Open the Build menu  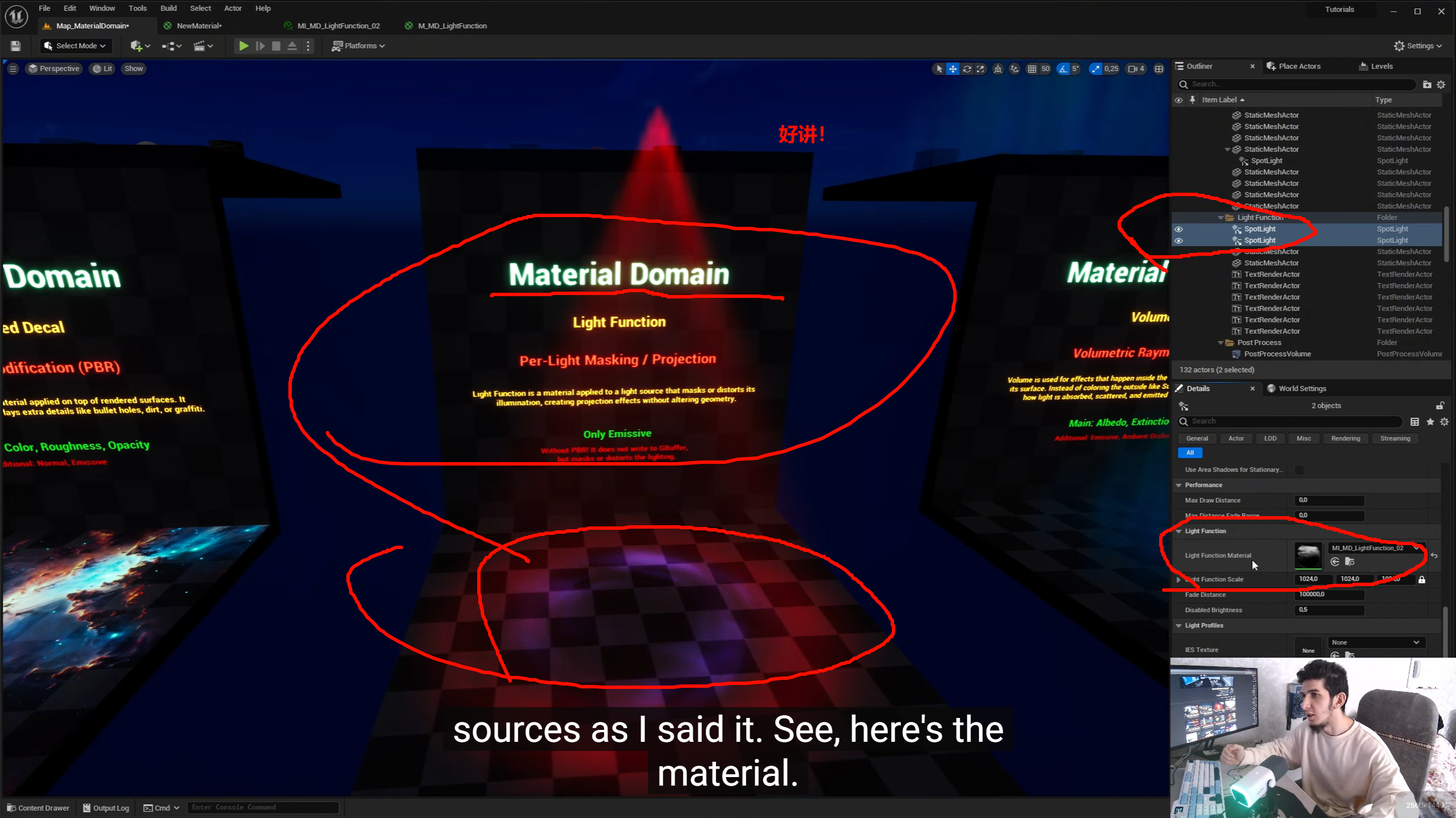(x=168, y=9)
